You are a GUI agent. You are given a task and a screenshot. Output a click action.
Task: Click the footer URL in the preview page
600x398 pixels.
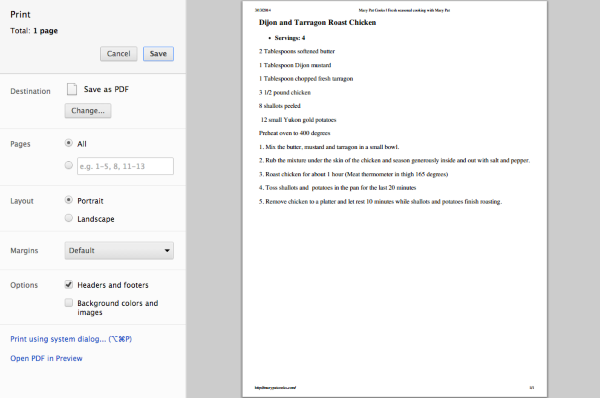[x=275, y=388]
